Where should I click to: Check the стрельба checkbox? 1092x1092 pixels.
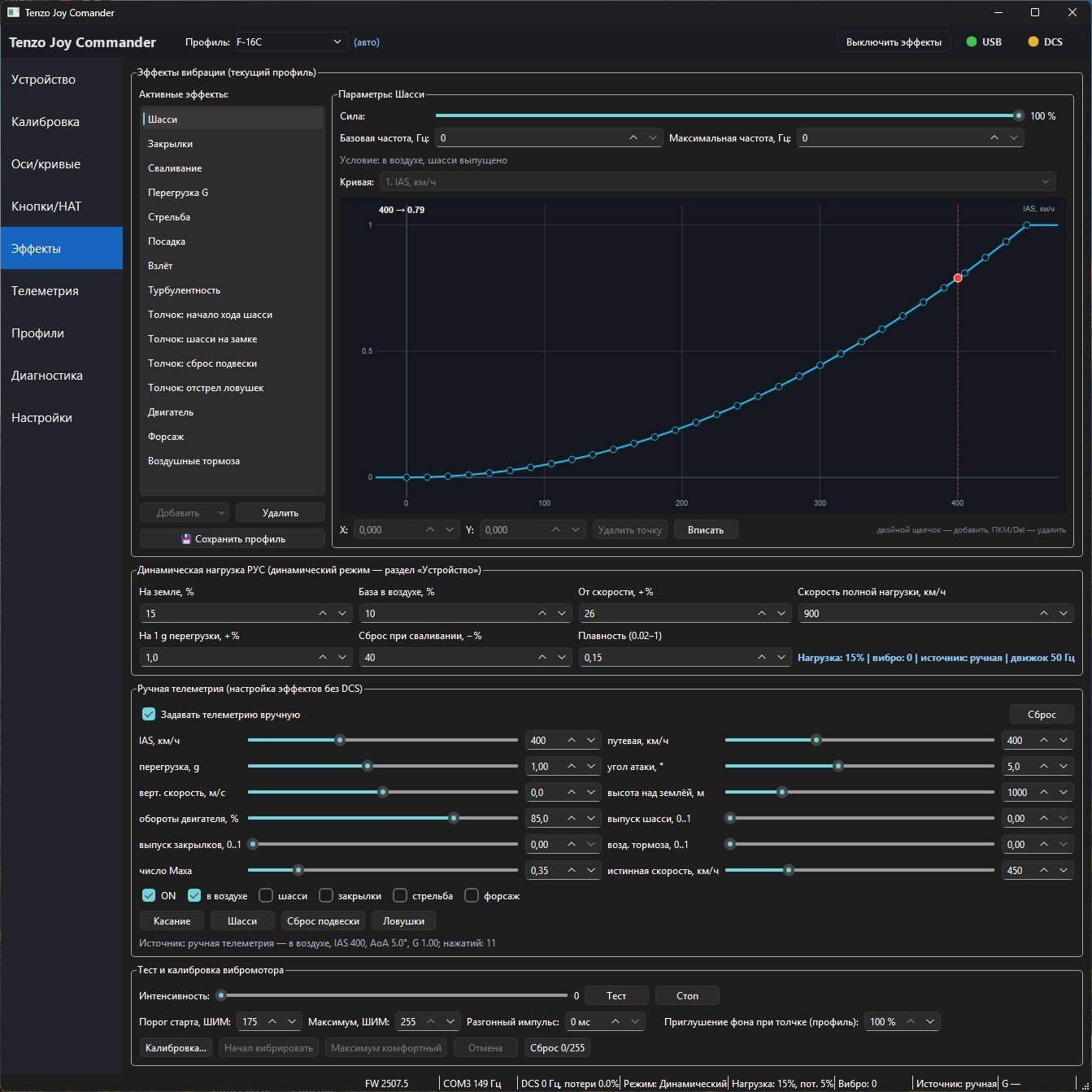coord(400,895)
